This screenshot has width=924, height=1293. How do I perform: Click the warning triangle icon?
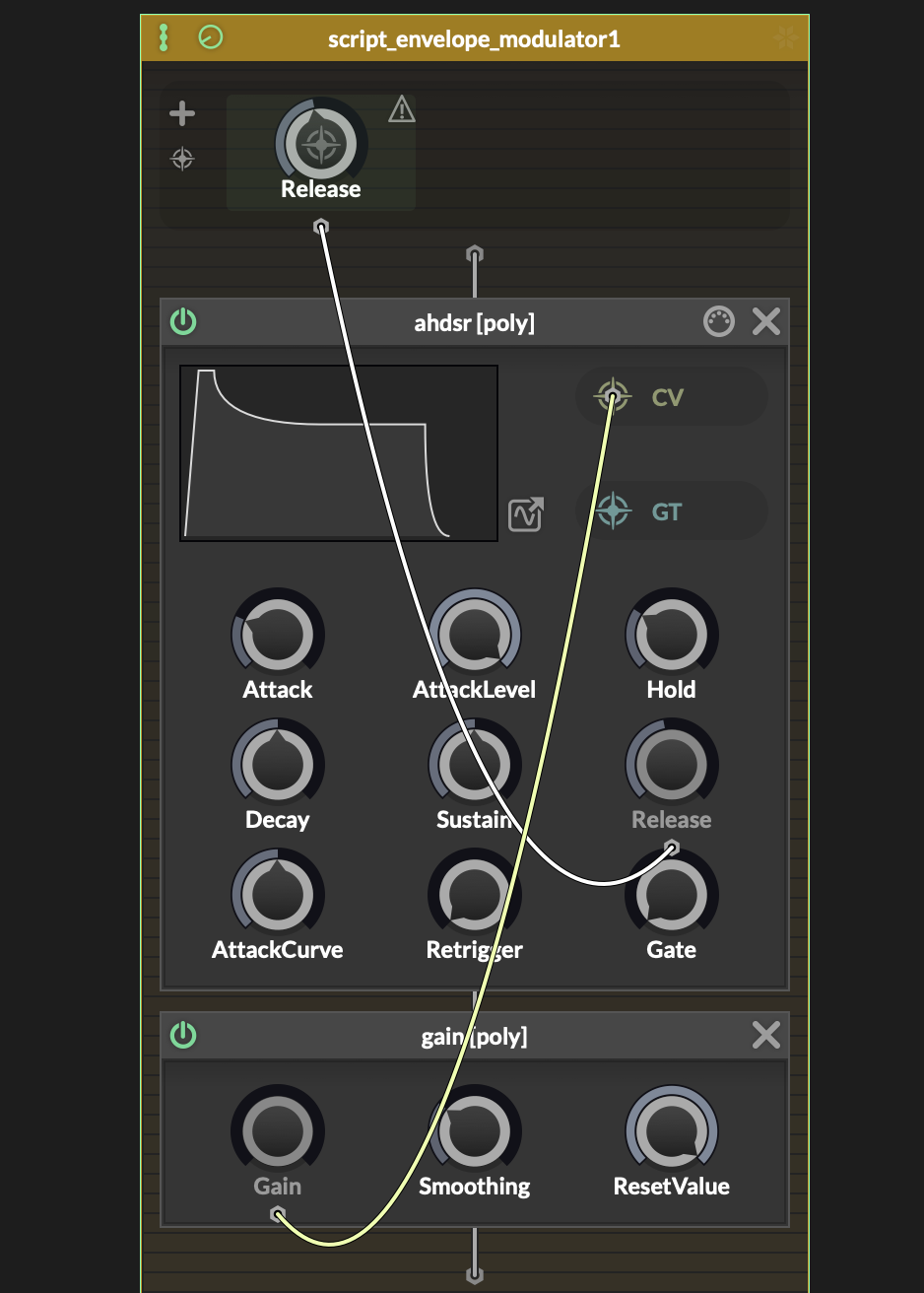pos(401,109)
